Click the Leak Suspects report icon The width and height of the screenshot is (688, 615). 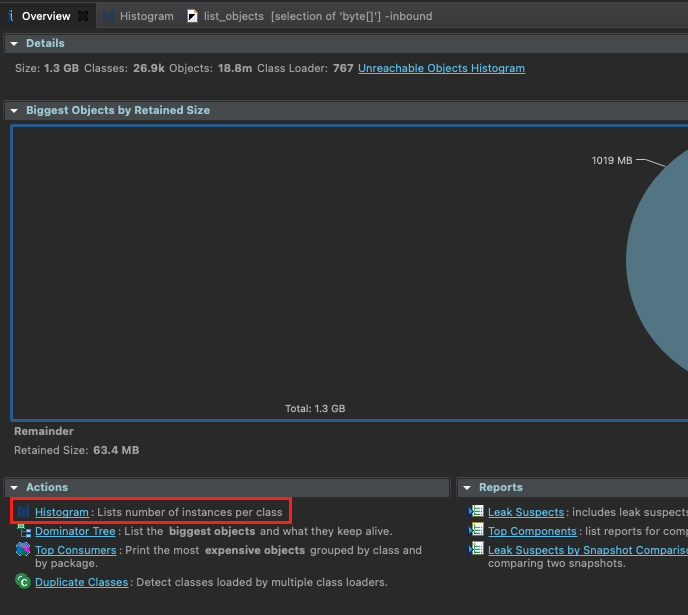click(x=476, y=511)
